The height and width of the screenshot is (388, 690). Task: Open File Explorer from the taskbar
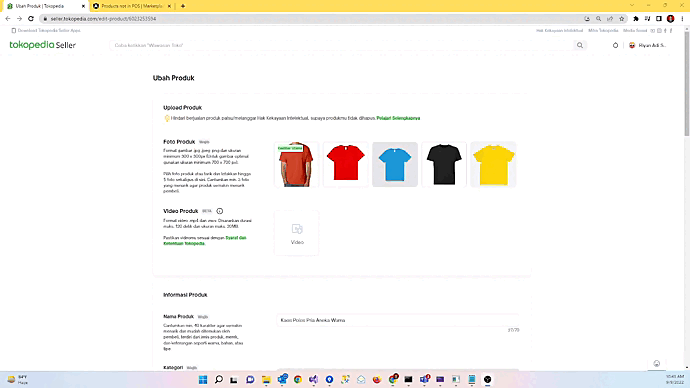[266, 379]
